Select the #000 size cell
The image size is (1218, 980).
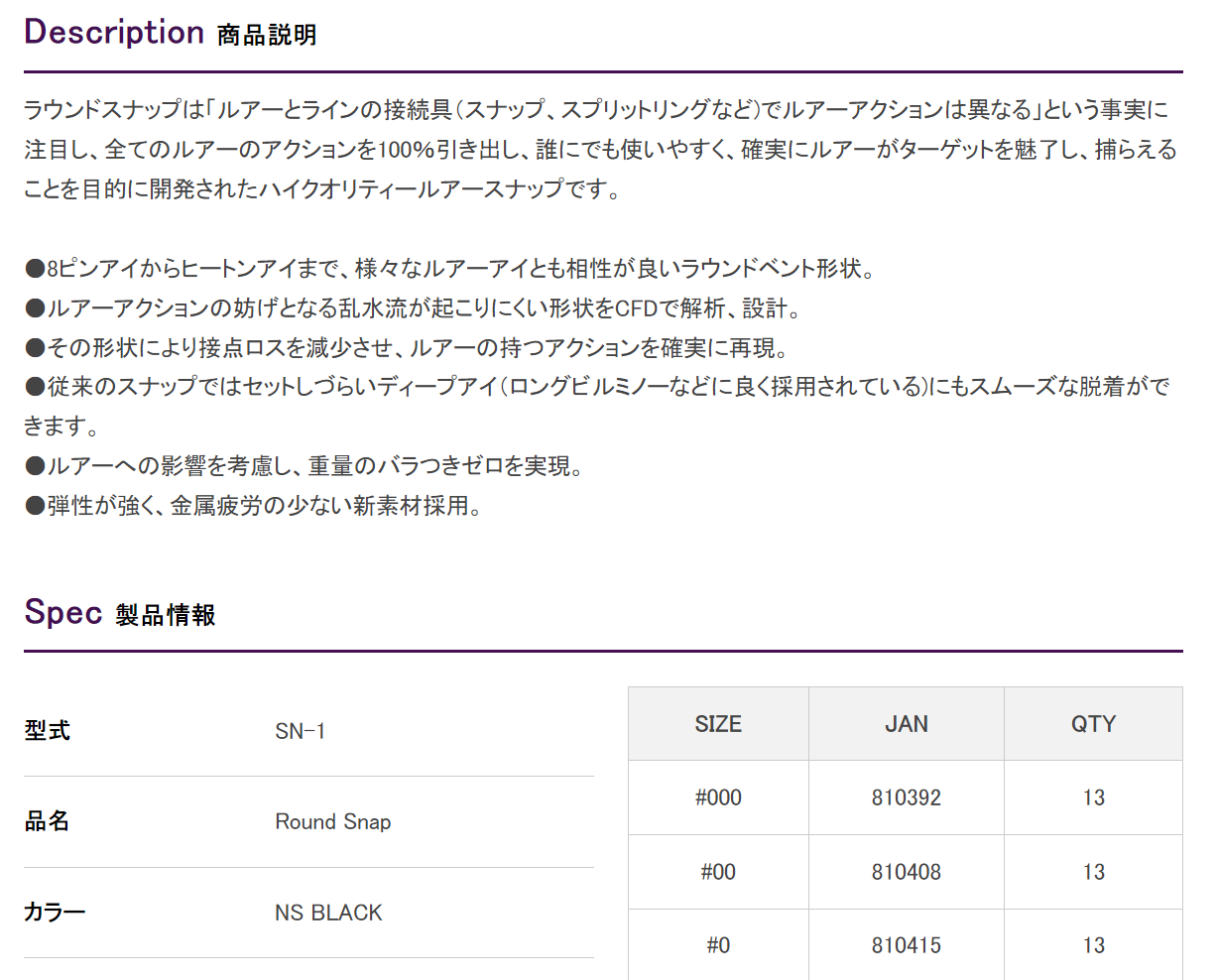[718, 797]
